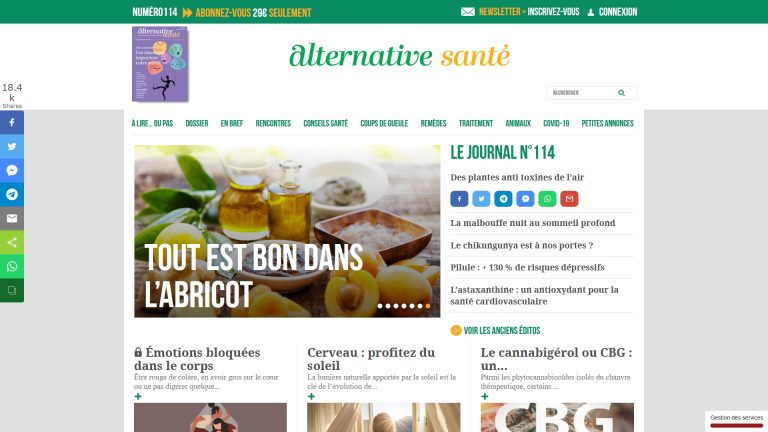This screenshot has width=768, height=432.
Task: Click the Recherche search input field
Action: point(582,93)
